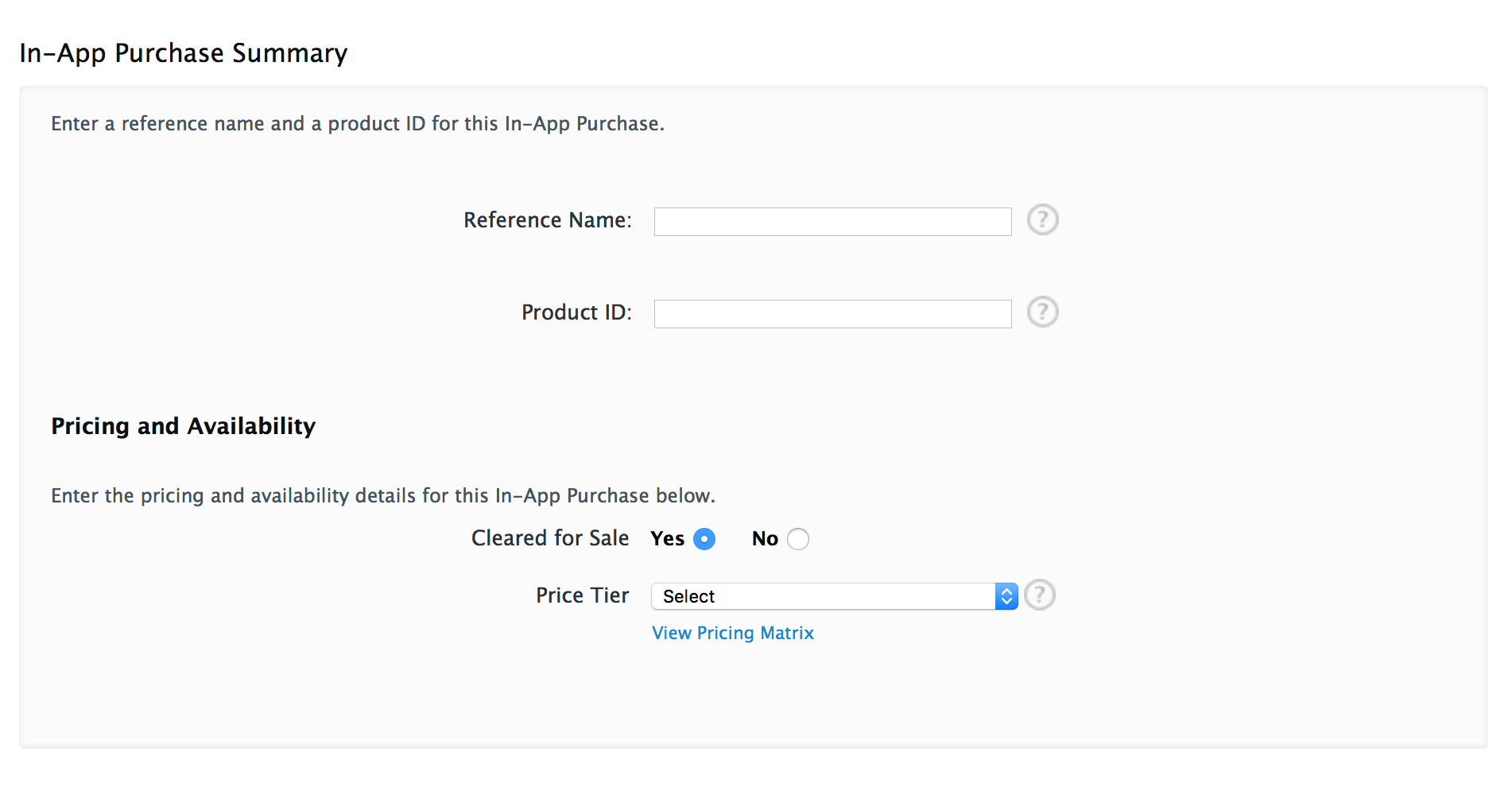Open the View Pricing Matrix link
This screenshot has width=1512, height=795.
click(x=733, y=633)
